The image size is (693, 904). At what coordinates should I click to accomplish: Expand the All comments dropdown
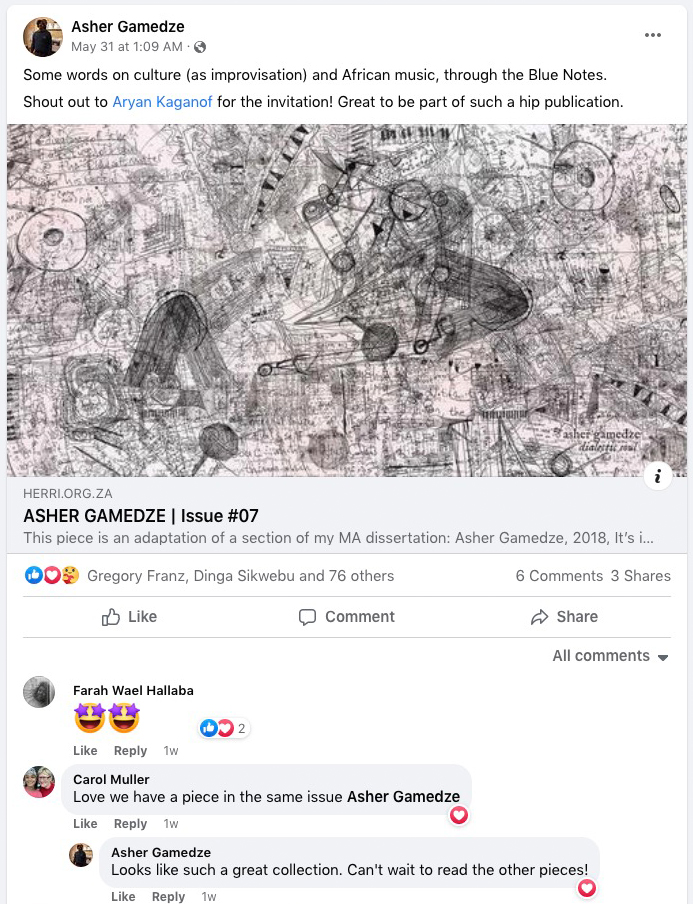click(x=611, y=656)
